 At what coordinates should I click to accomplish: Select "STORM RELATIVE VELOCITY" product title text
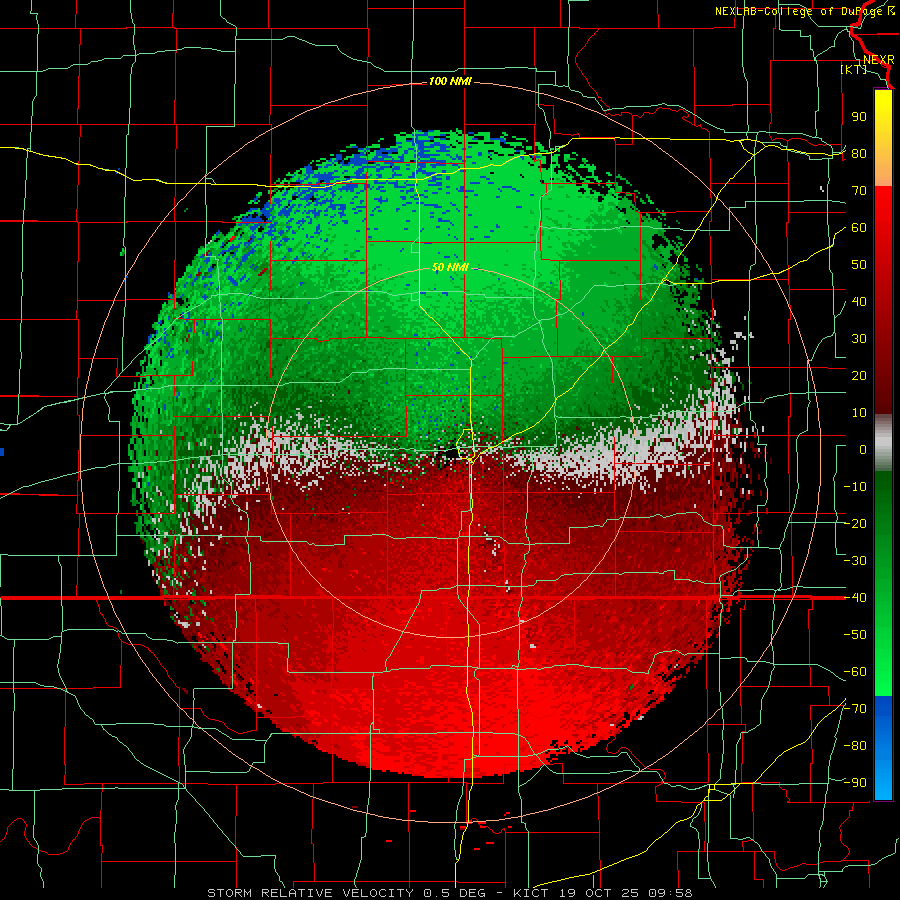310,893
